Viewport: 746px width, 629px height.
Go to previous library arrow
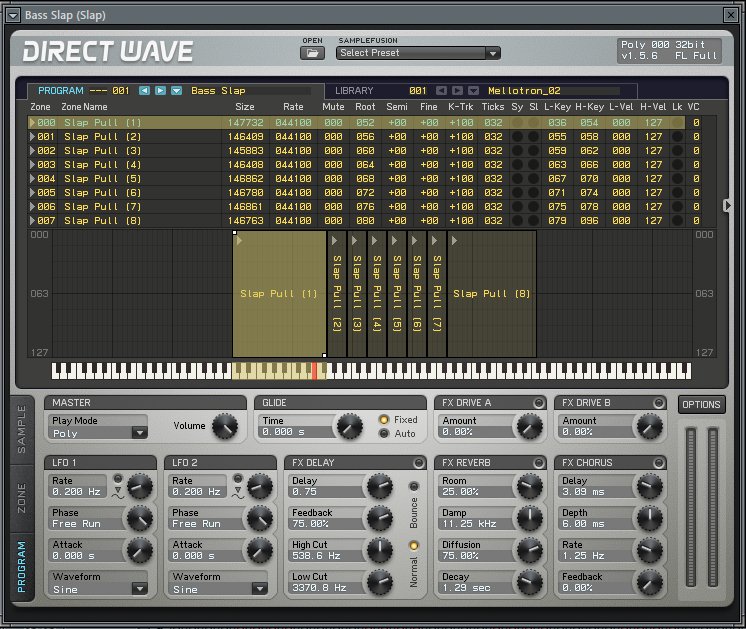tap(441, 90)
